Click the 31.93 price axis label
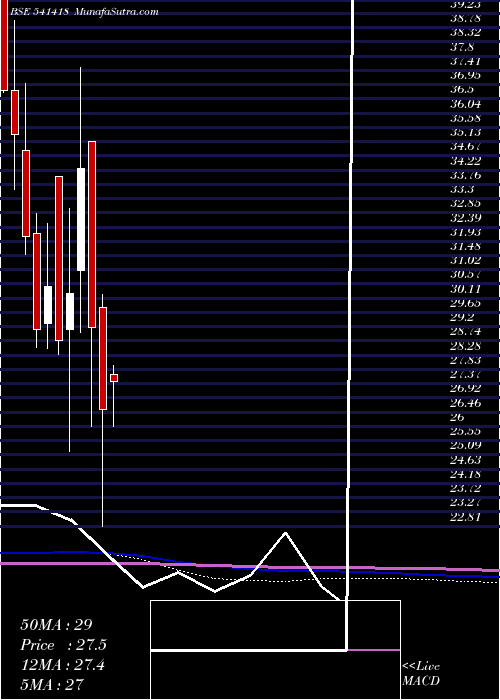 click(x=466, y=232)
